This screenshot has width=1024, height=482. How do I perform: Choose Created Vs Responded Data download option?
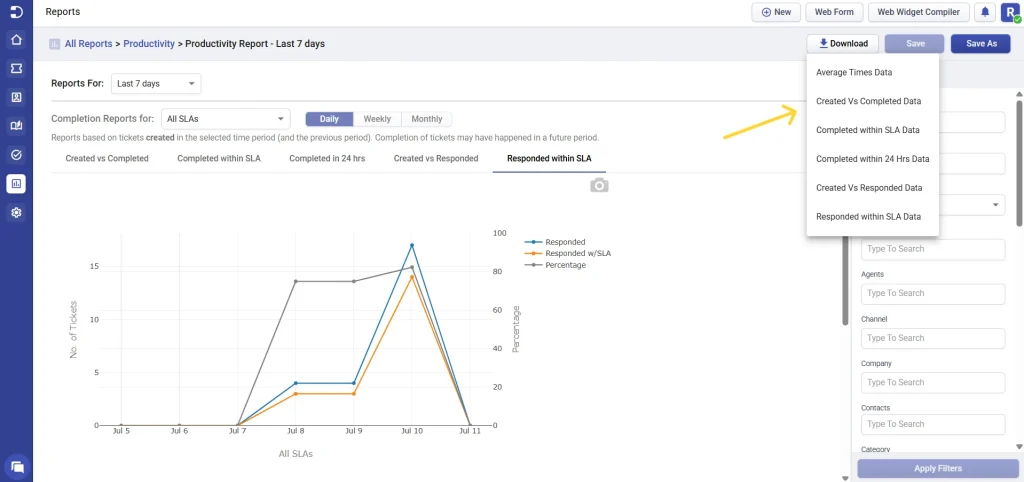872,187
